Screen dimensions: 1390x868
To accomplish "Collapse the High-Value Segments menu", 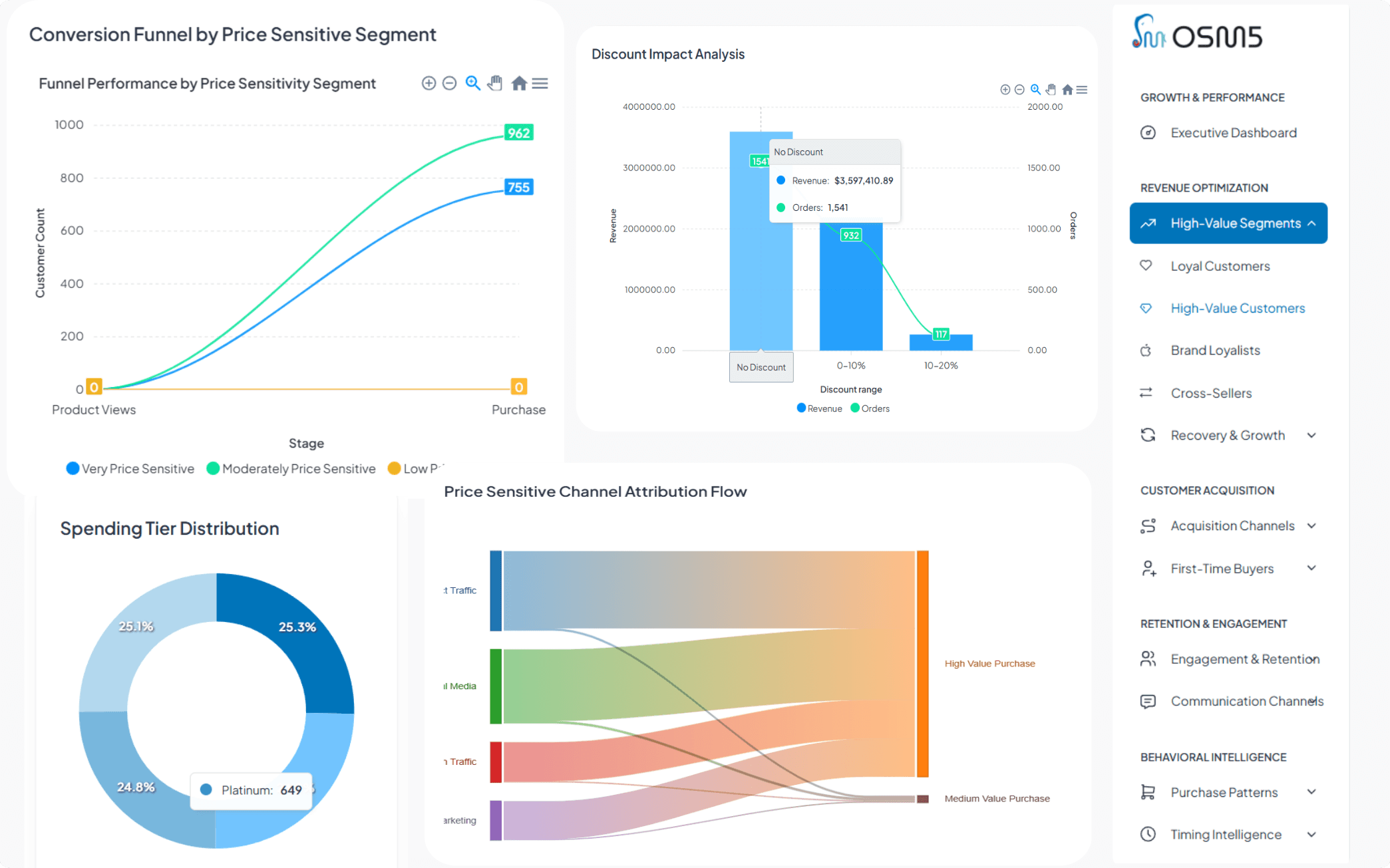I will pyautogui.click(x=1311, y=223).
